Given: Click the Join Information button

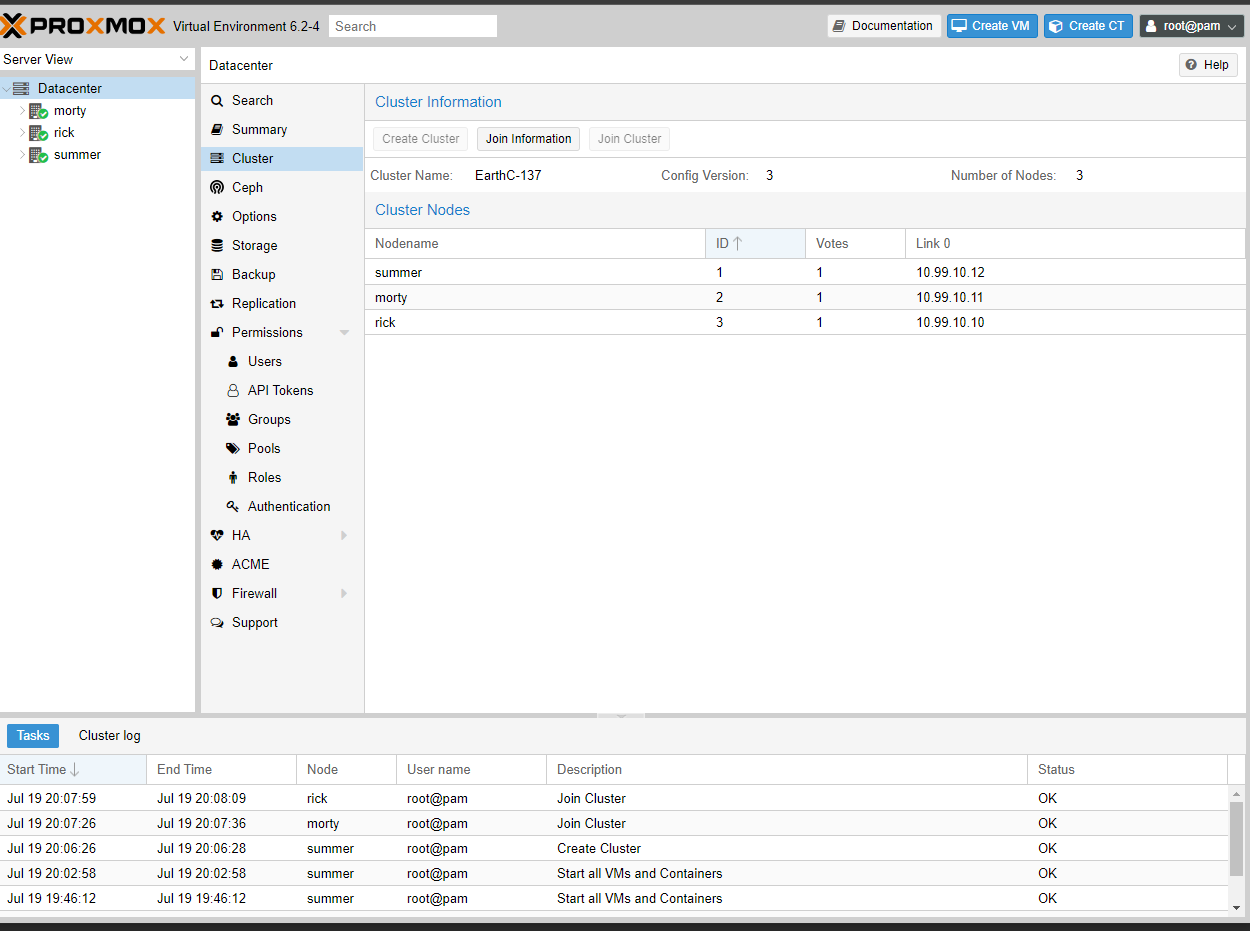Looking at the screenshot, I should click(528, 139).
